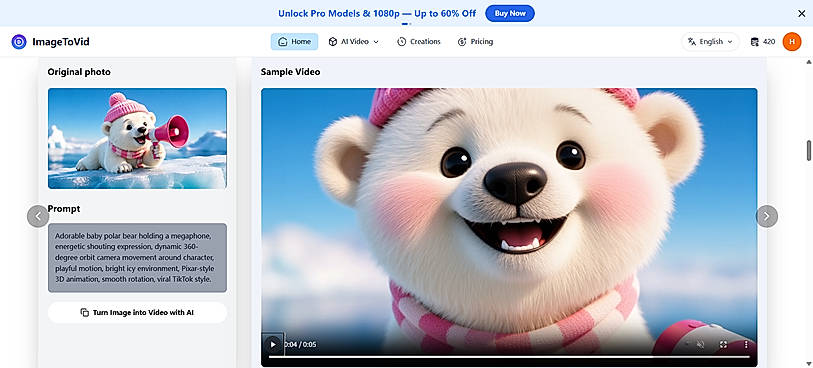Click the ImageToVid logo icon
Viewport: 813px width, 368px height.
coord(19,42)
